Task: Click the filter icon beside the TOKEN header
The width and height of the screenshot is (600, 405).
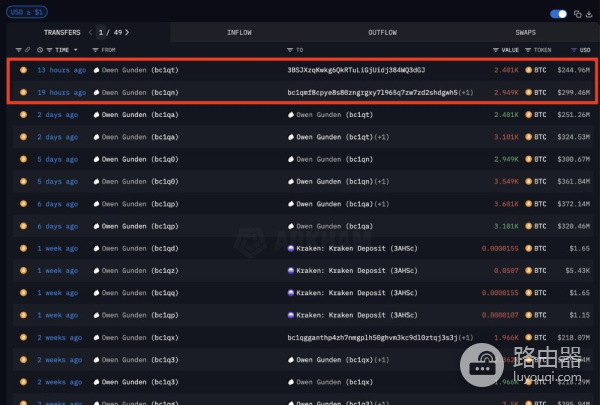Action: [x=529, y=49]
